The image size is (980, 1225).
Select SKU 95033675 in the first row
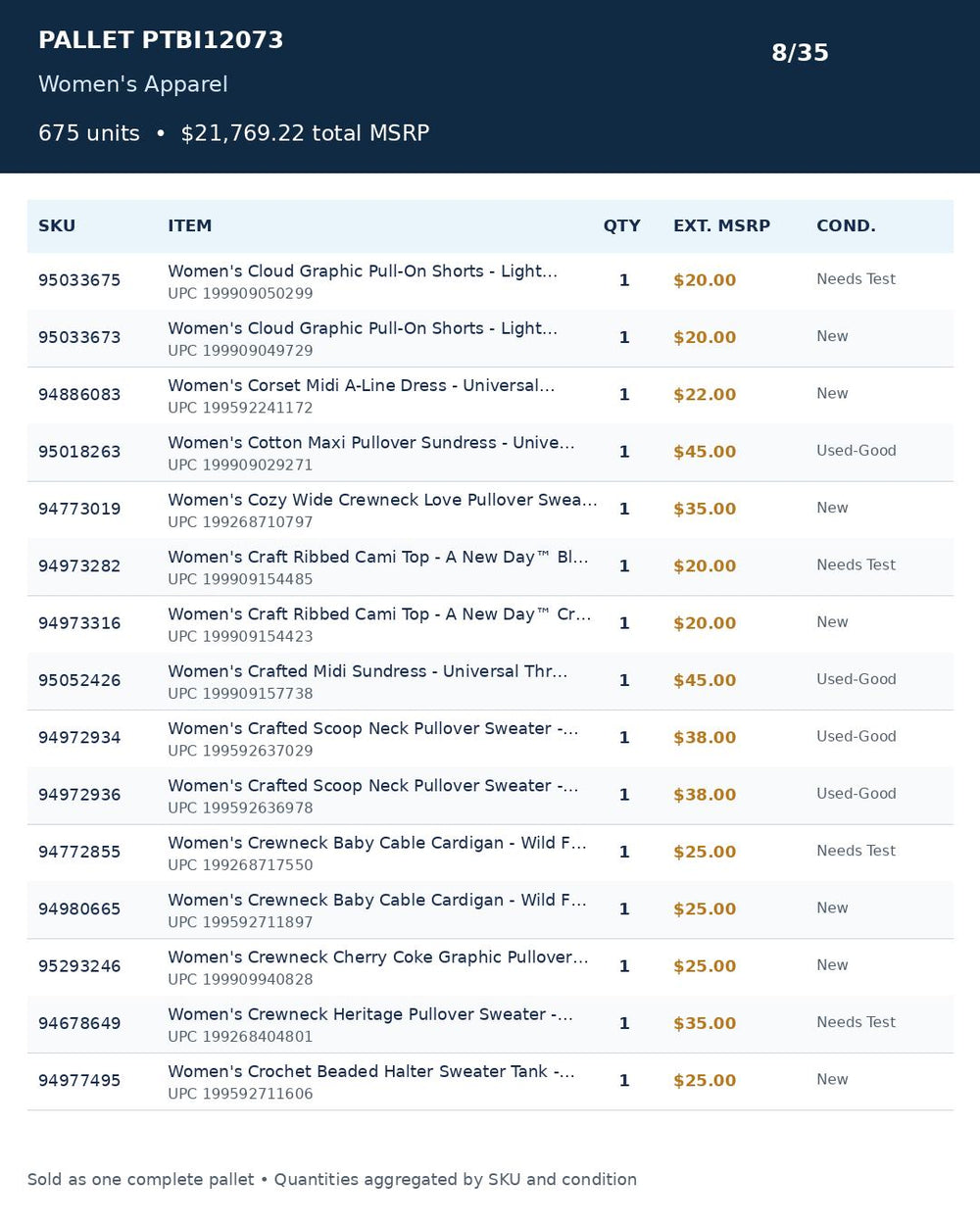click(79, 280)
